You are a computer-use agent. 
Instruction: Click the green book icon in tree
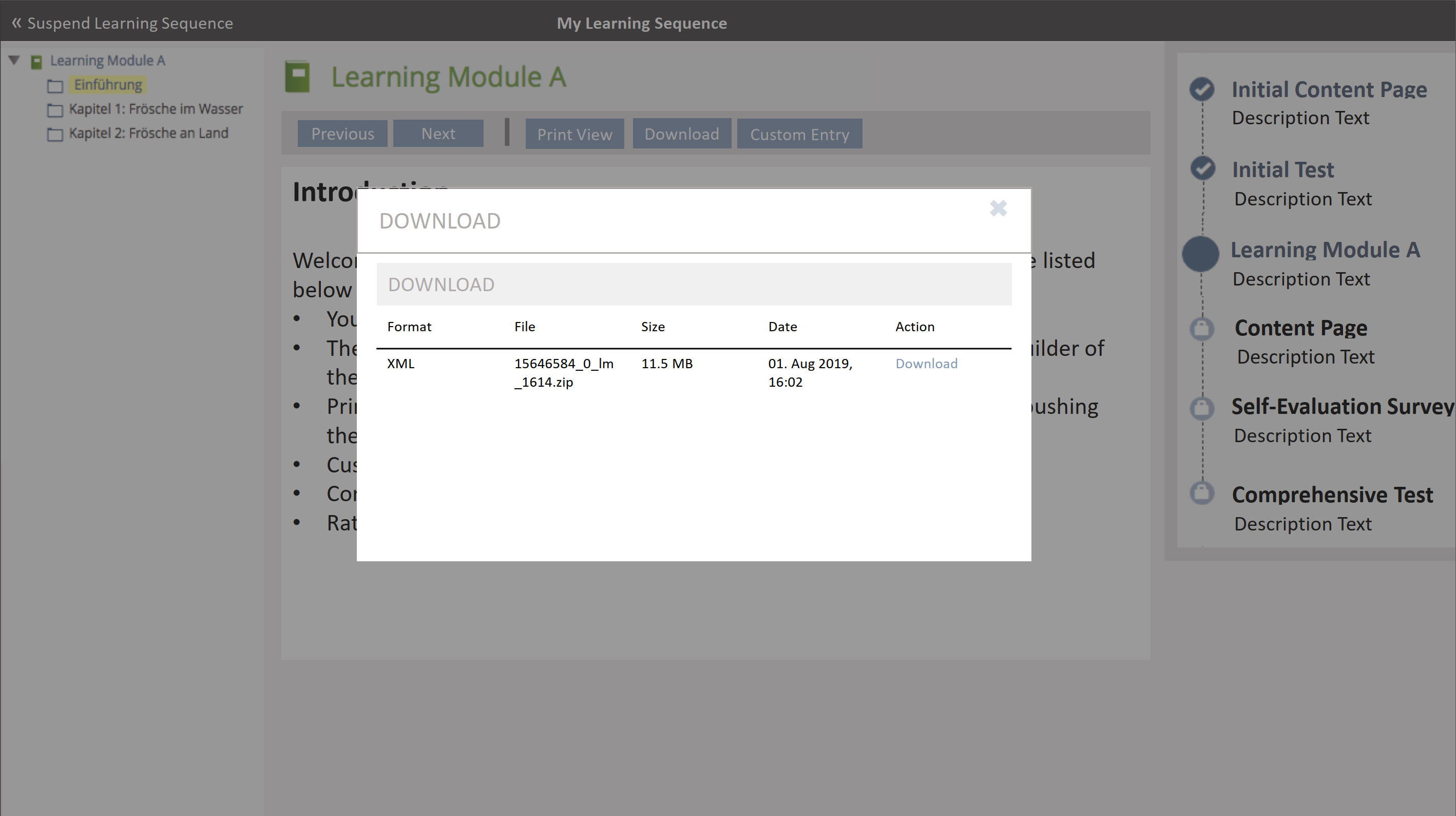(36, 62)
